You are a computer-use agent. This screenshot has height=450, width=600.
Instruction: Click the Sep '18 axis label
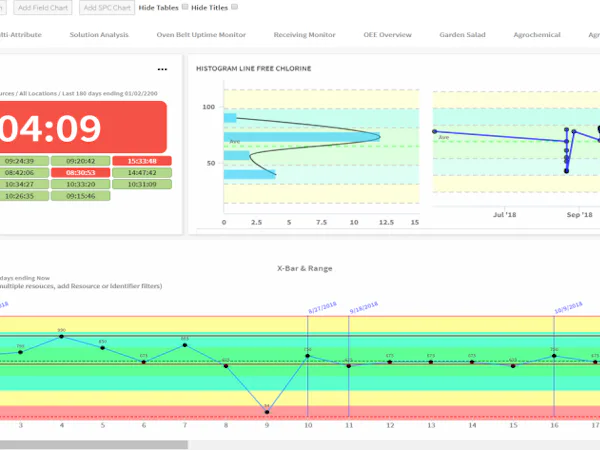(x=579, y=215)
